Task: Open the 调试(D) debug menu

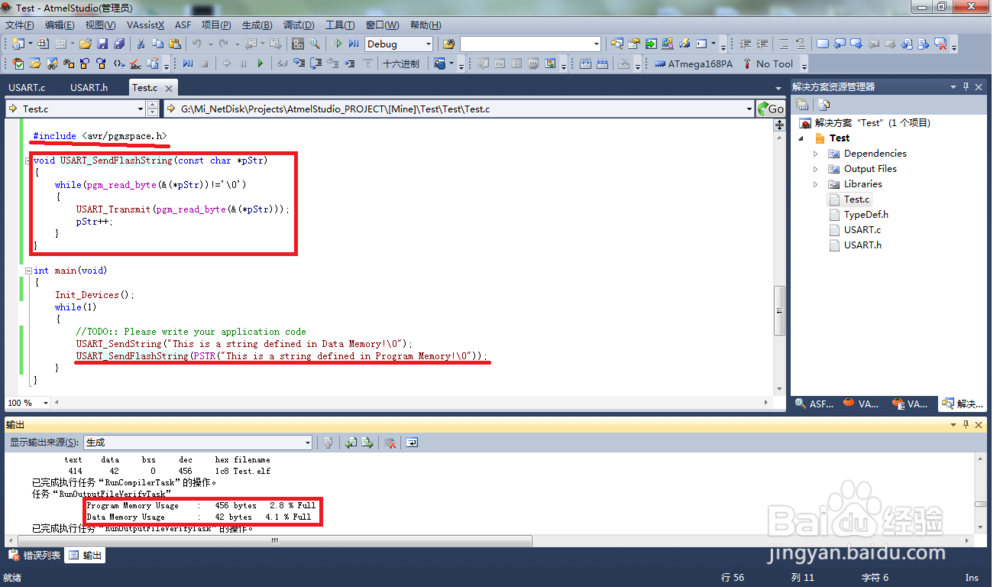Action: (x=298, y=25)
